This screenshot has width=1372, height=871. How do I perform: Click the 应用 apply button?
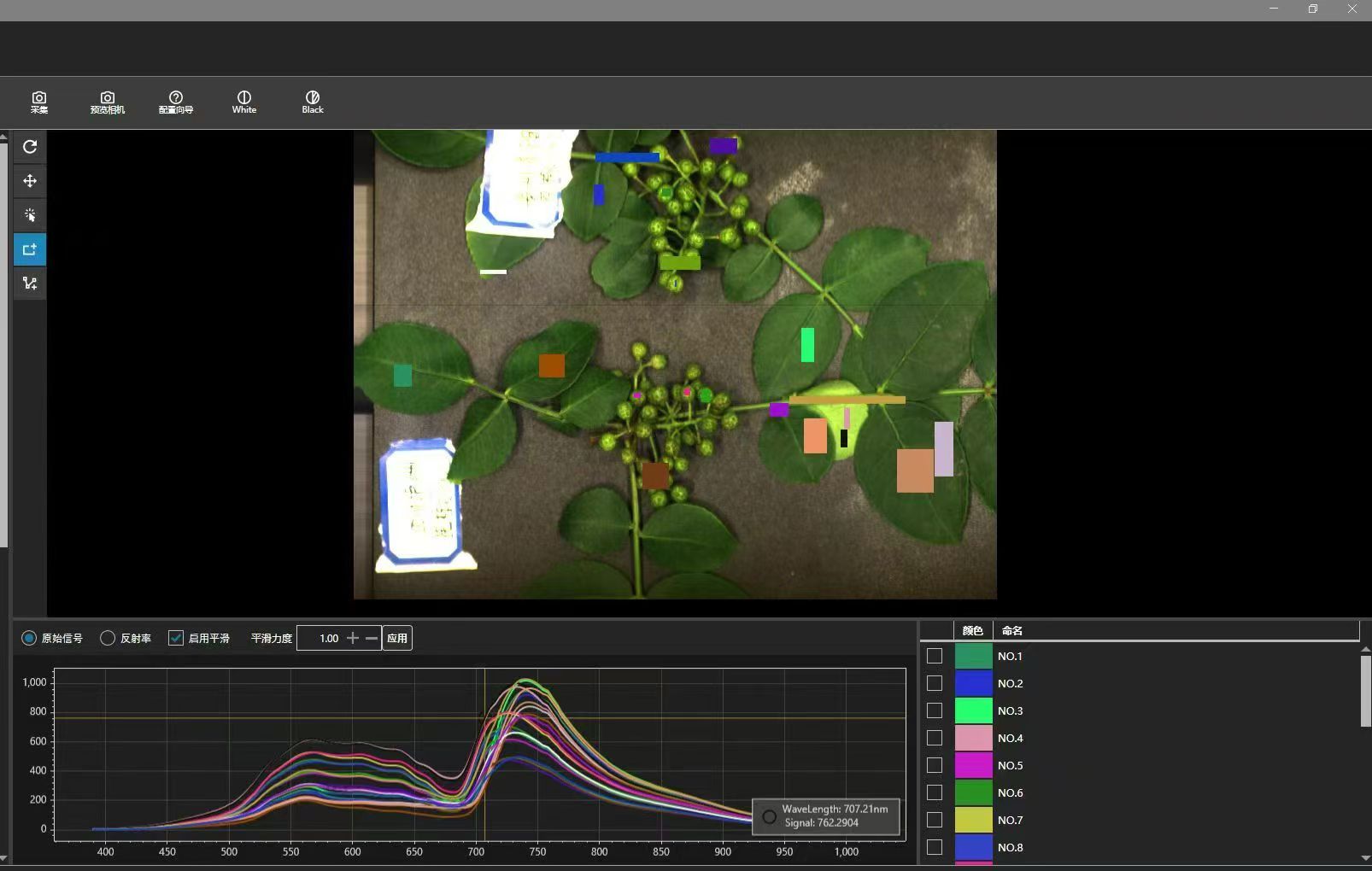tap(397, 638)
